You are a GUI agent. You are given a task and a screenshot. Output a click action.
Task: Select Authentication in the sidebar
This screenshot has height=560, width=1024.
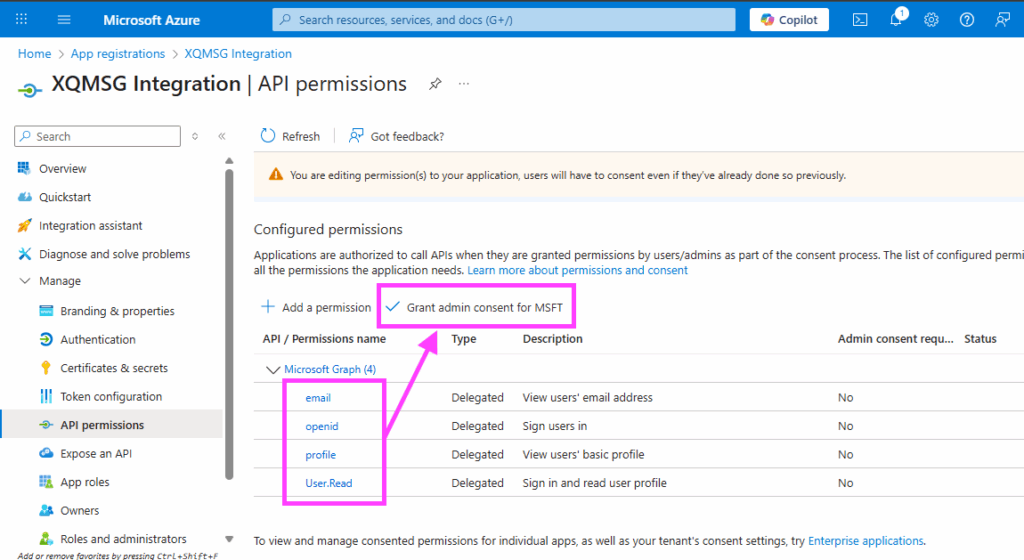[98, 340]
